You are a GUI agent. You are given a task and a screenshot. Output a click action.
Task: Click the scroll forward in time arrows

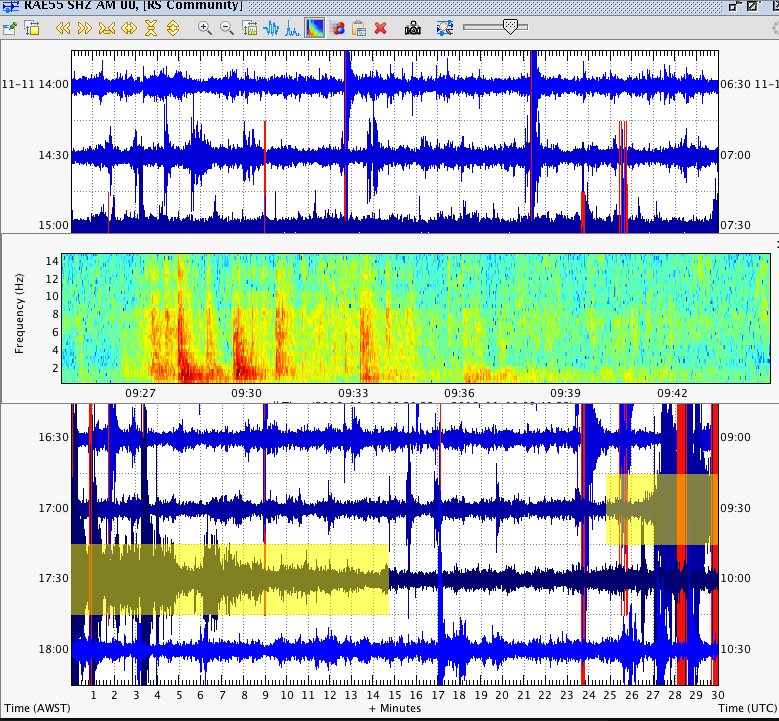(84, 28)
